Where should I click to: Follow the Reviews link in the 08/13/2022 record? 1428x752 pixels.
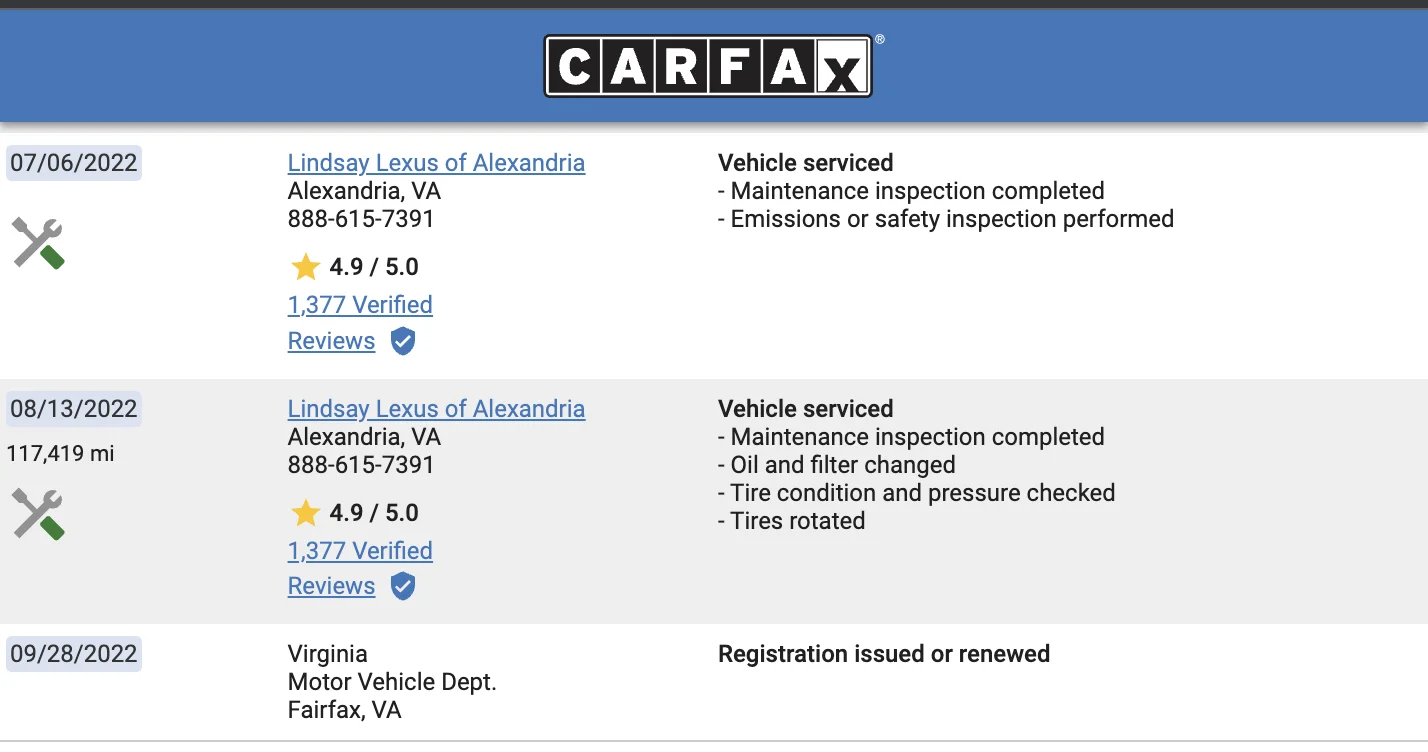(x=331, y=586)
